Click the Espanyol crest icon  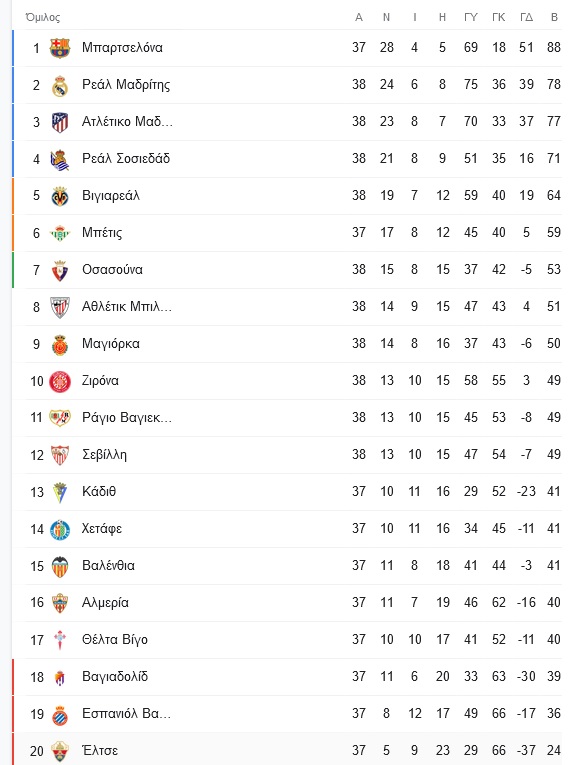60,714
